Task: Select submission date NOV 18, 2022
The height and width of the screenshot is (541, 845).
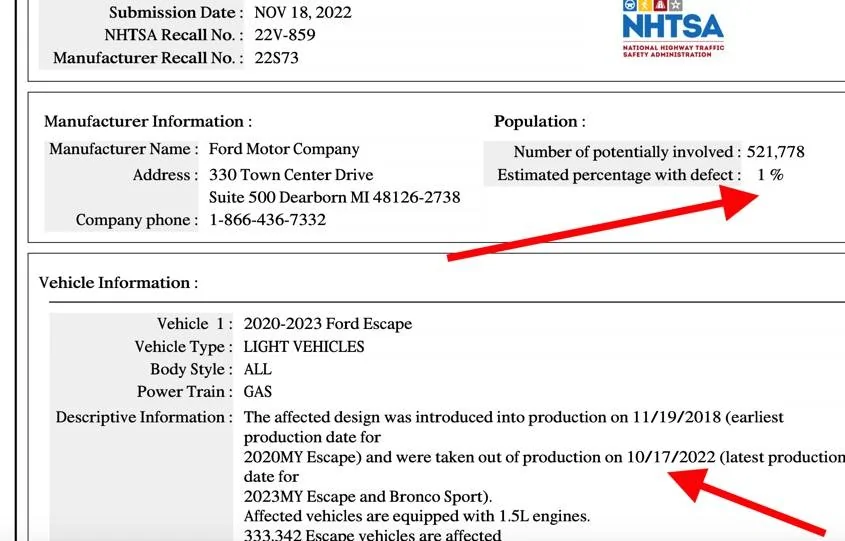Action: (302, 12)
